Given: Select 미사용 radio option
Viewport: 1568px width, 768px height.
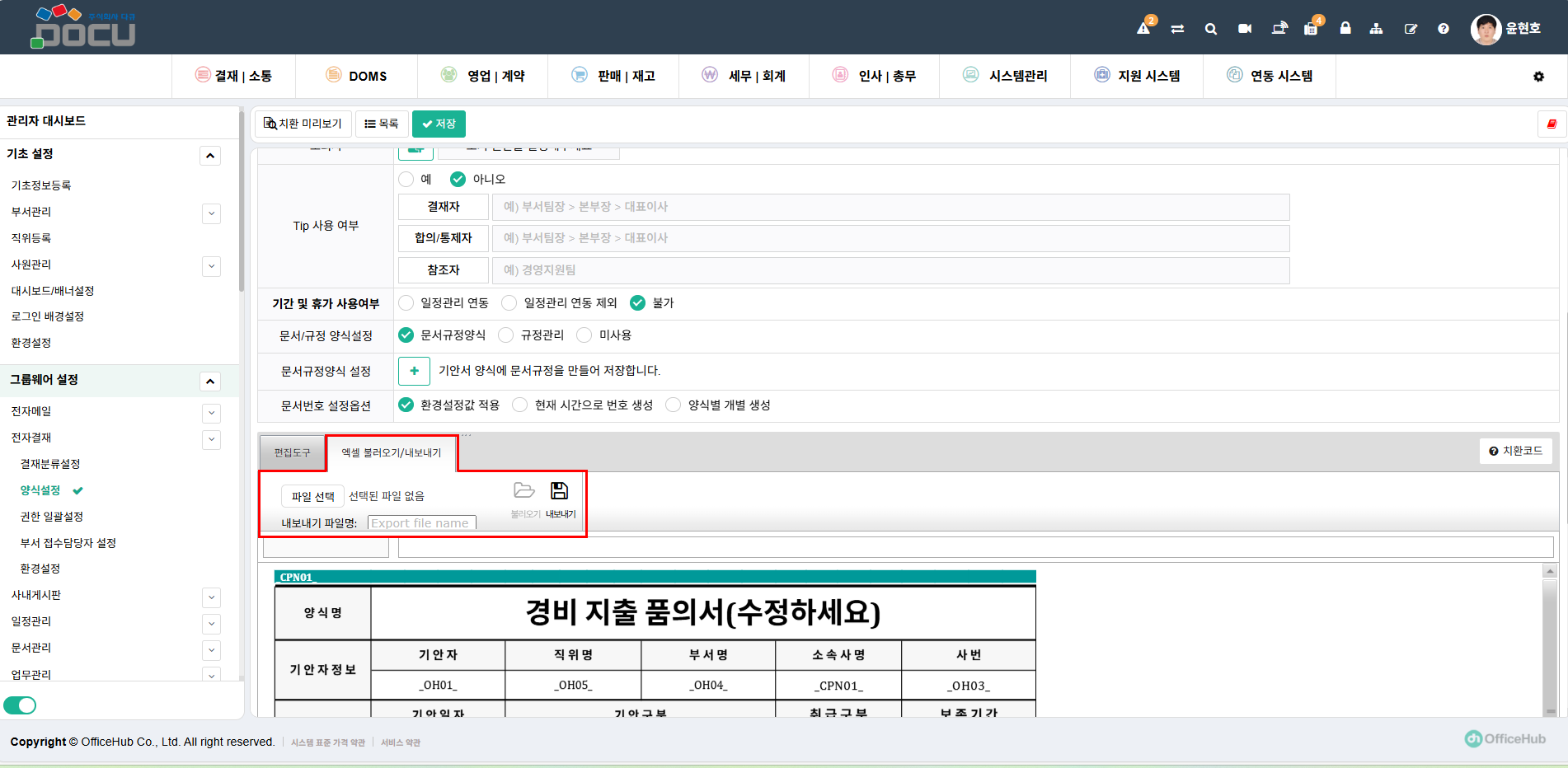Looking at the screenshot, I should coord(584,335).
